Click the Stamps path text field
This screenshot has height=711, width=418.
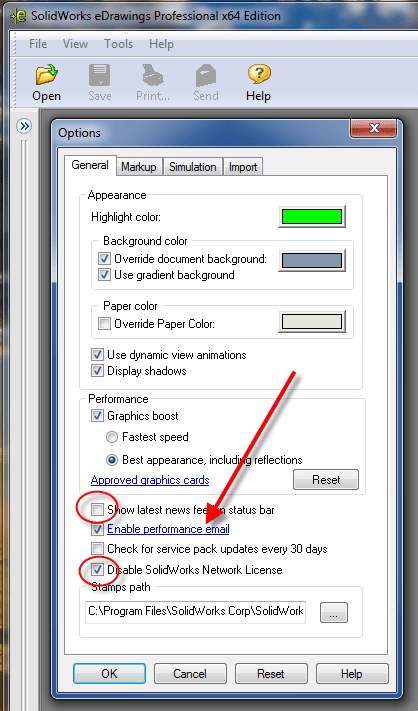pos(195,612)
